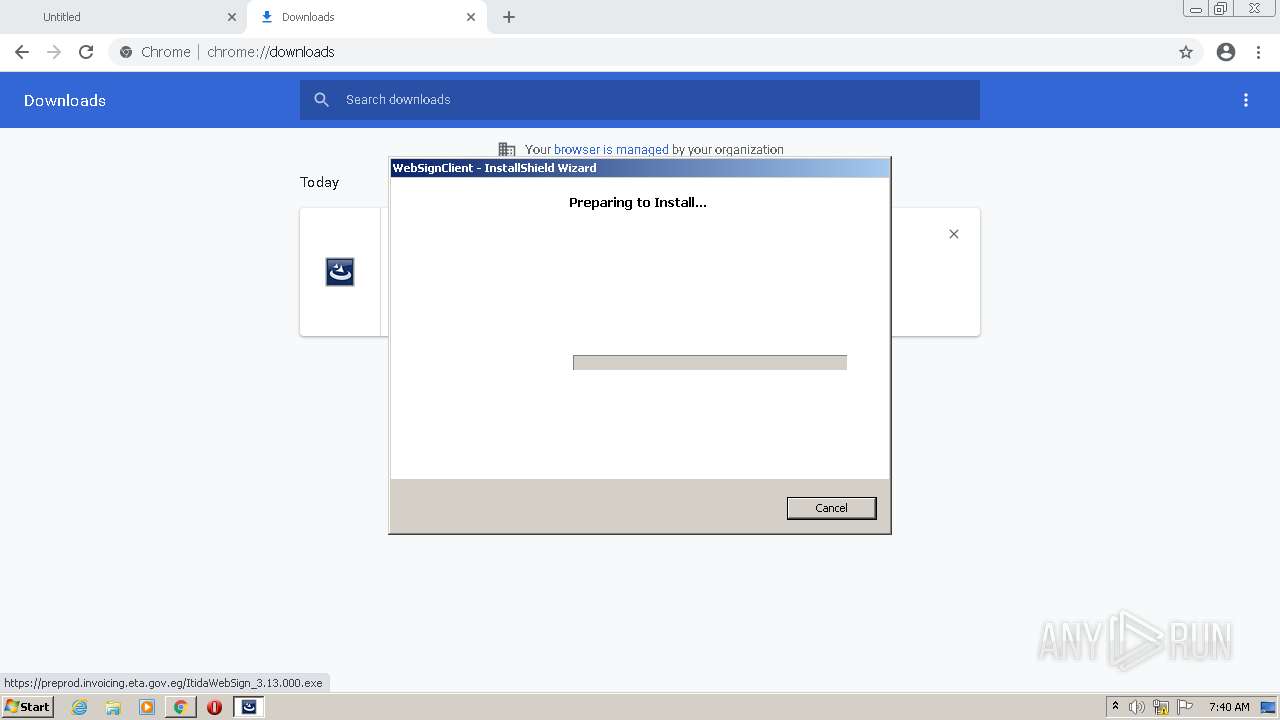Restore down the Chrome window
The height and width of the screenshot is (720, 1280).
click(1221, 9)
